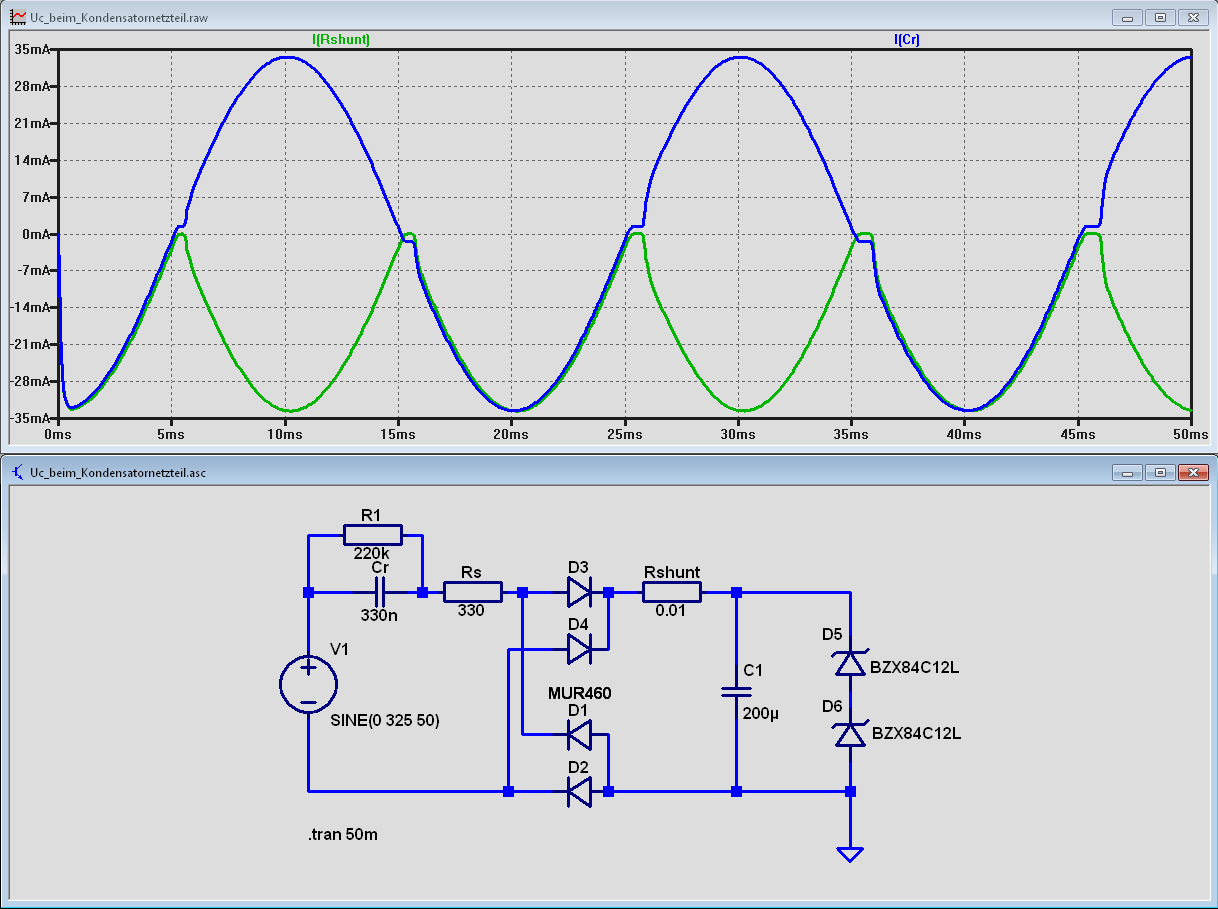Image resolution: width=1218 pixels, height=909 pixels.
Task: Select capacitor C1 symbol
Action: pos(736,691)
